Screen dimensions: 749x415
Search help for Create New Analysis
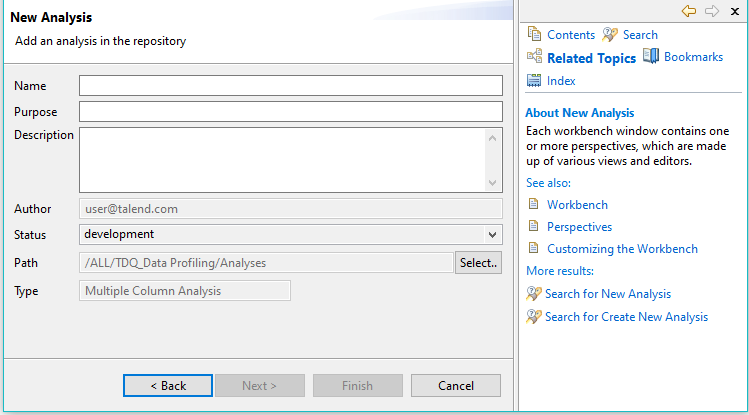point(625,317)
